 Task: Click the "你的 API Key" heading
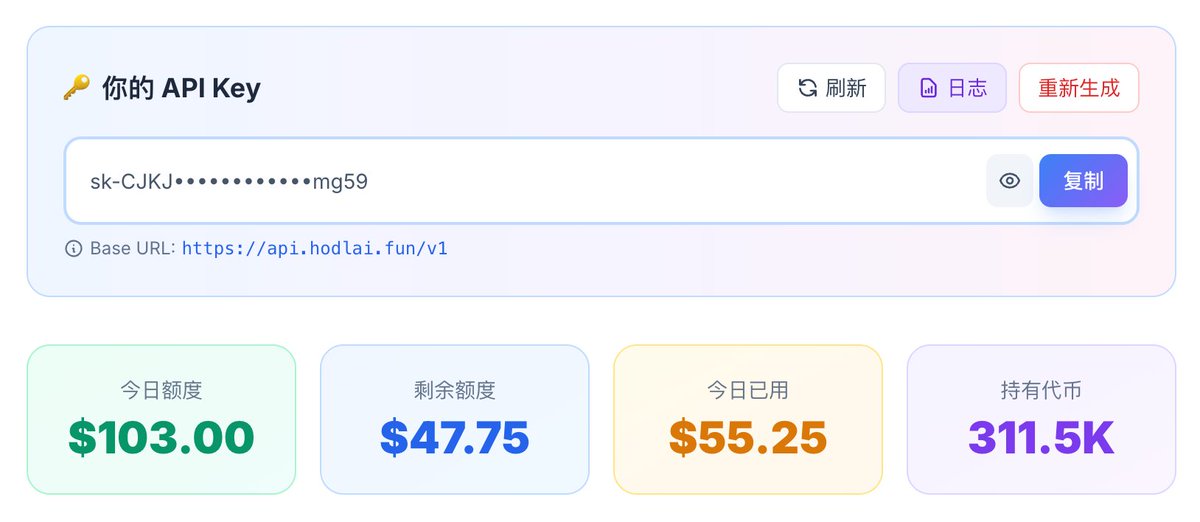point(181,88)
